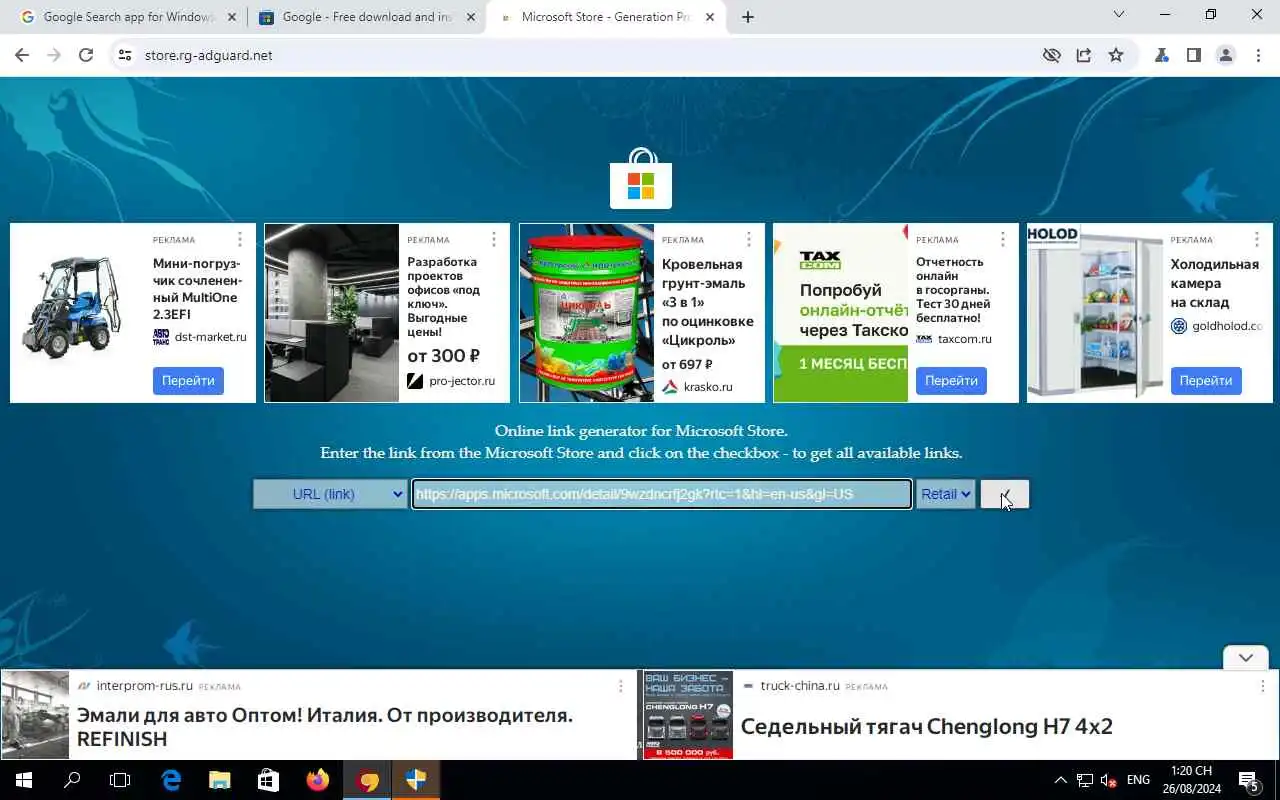Open Эмали для авто Оптом ad
Screen dimensions: 1280x800
tap(325, 727)
